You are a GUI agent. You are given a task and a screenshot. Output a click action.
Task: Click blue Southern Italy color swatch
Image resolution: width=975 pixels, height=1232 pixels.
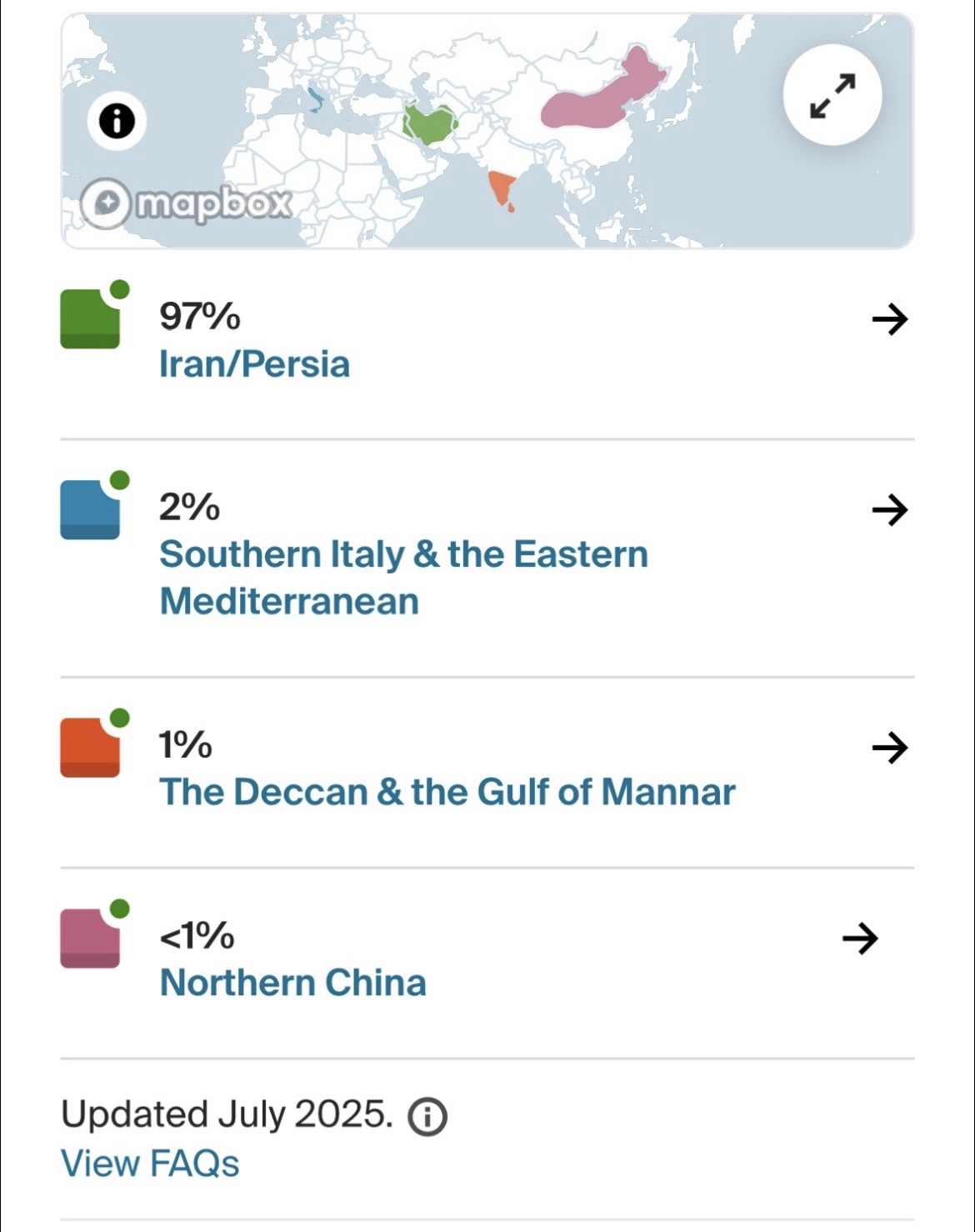tap(90, 509)
